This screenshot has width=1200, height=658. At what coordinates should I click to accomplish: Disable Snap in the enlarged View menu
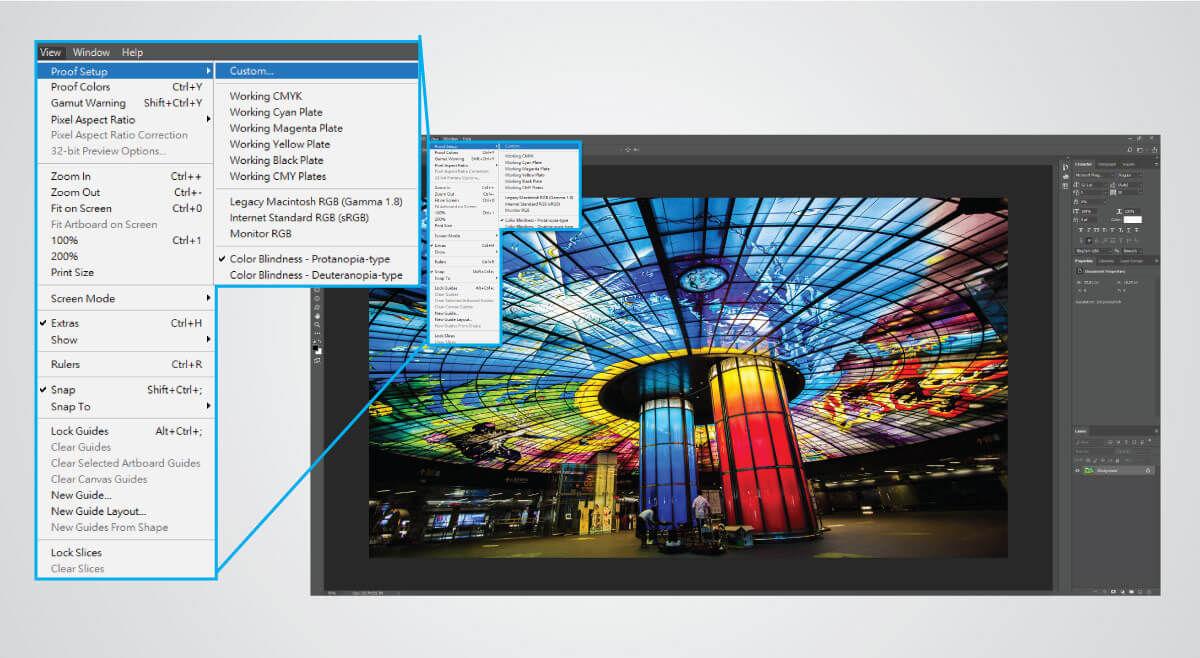click(62, 390)
